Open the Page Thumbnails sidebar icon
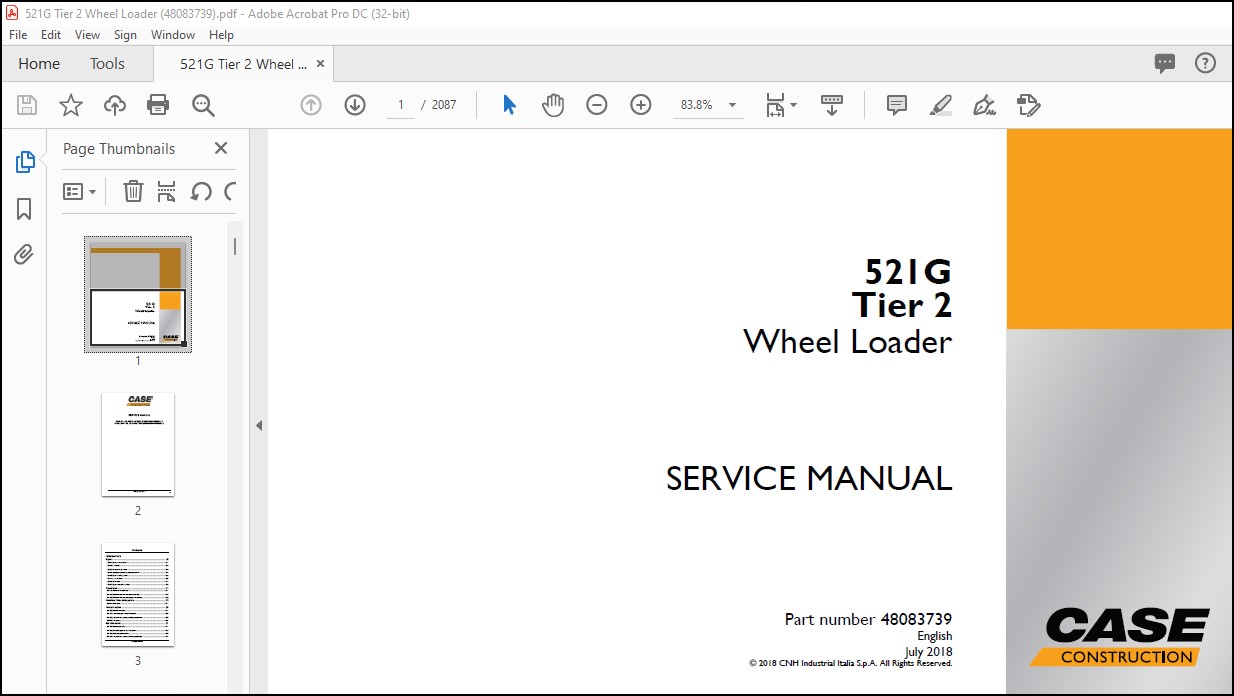The height and width of the screenshot is (696, 1234). coord(25,162)
